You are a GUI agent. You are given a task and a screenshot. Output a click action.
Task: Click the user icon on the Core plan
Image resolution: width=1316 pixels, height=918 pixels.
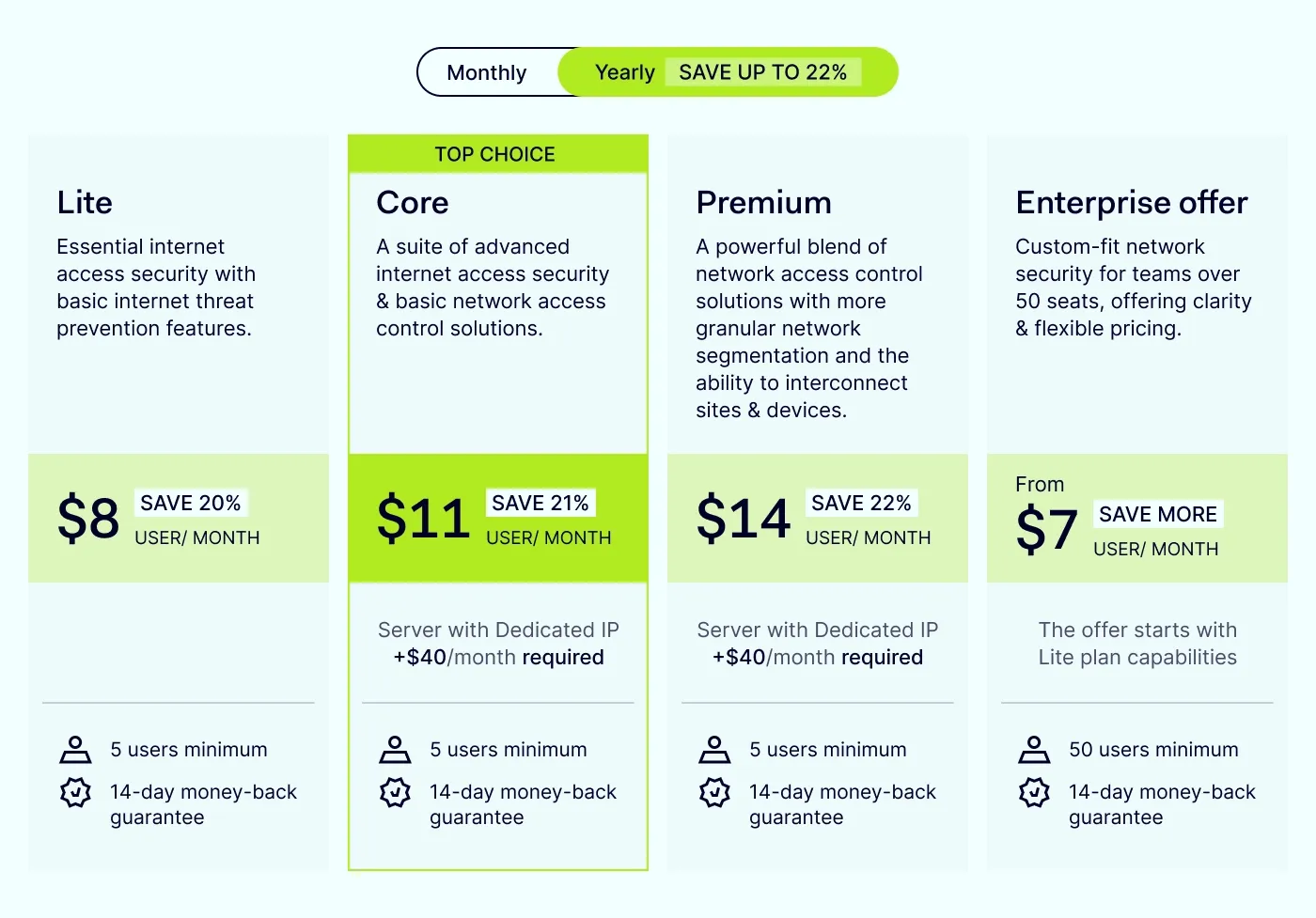pyautogui.click(x=395, y=749)
